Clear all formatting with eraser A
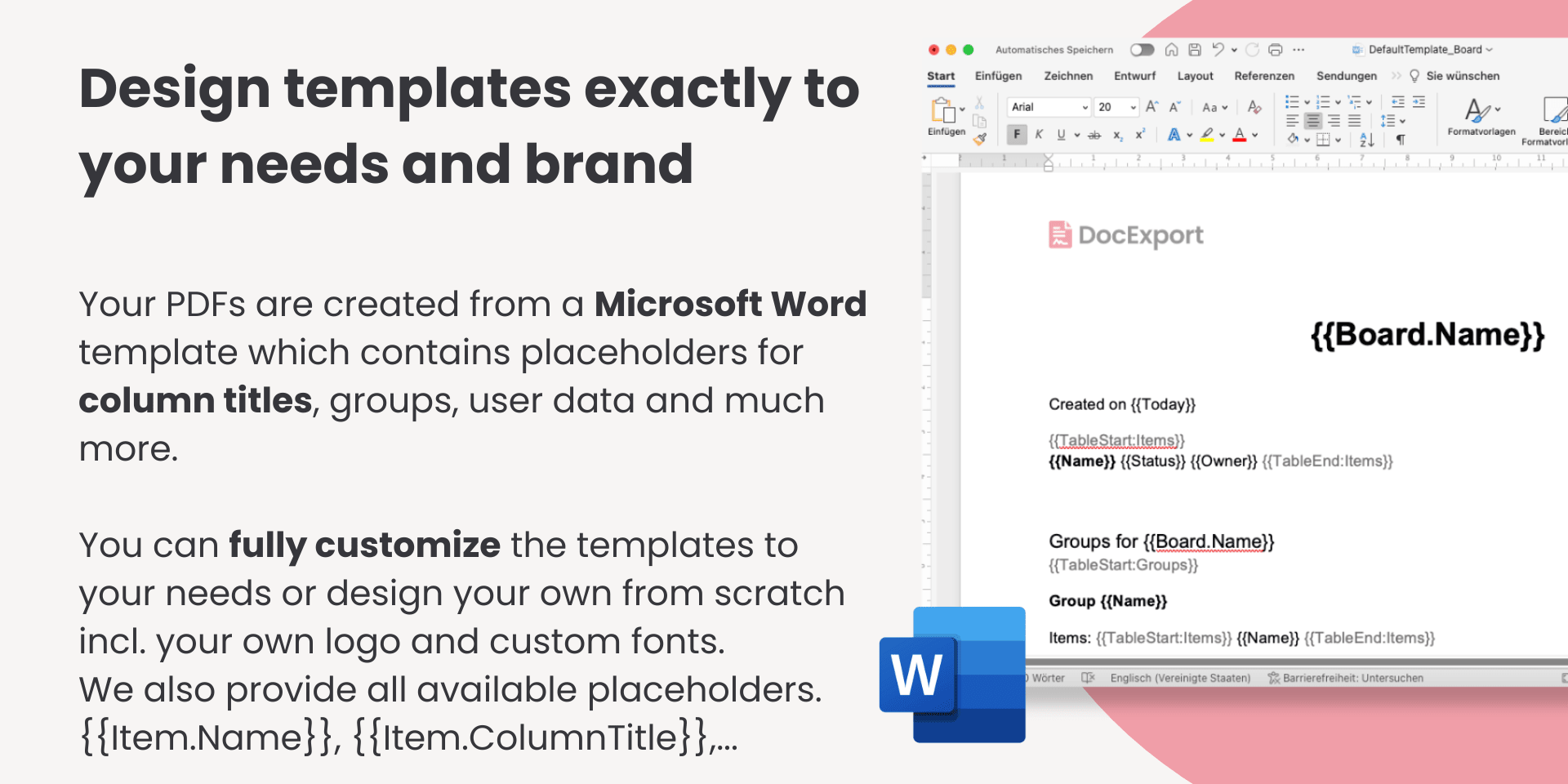The image size is (1568, 784). point(1255,107)
